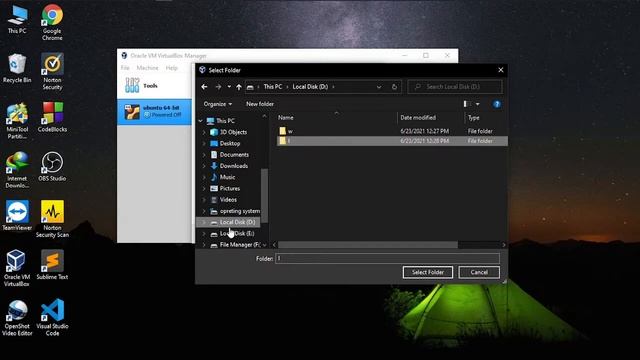Screen dimensions: 640x360
Task: Open This PC desktop icon
Action: [17, 20]
